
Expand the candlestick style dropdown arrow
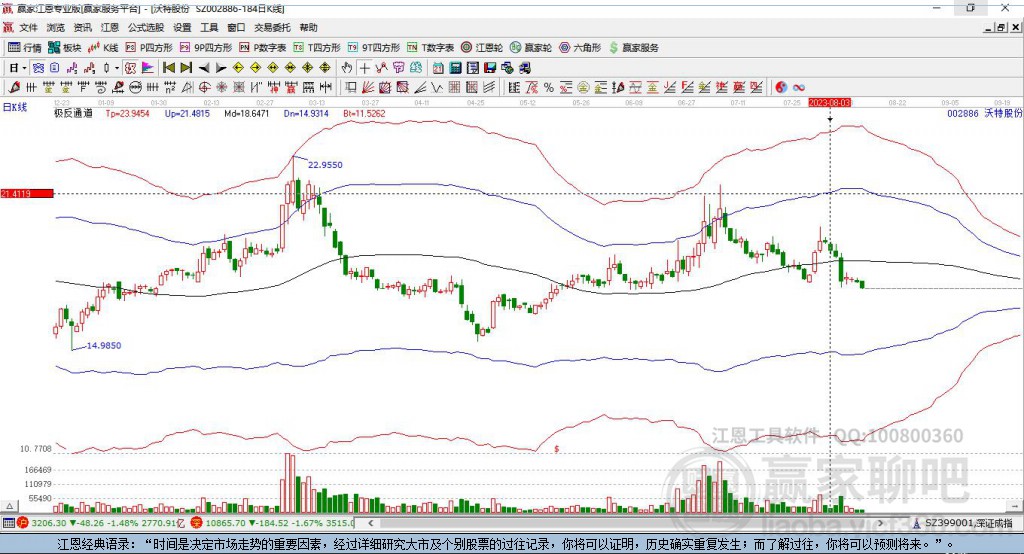117,68
